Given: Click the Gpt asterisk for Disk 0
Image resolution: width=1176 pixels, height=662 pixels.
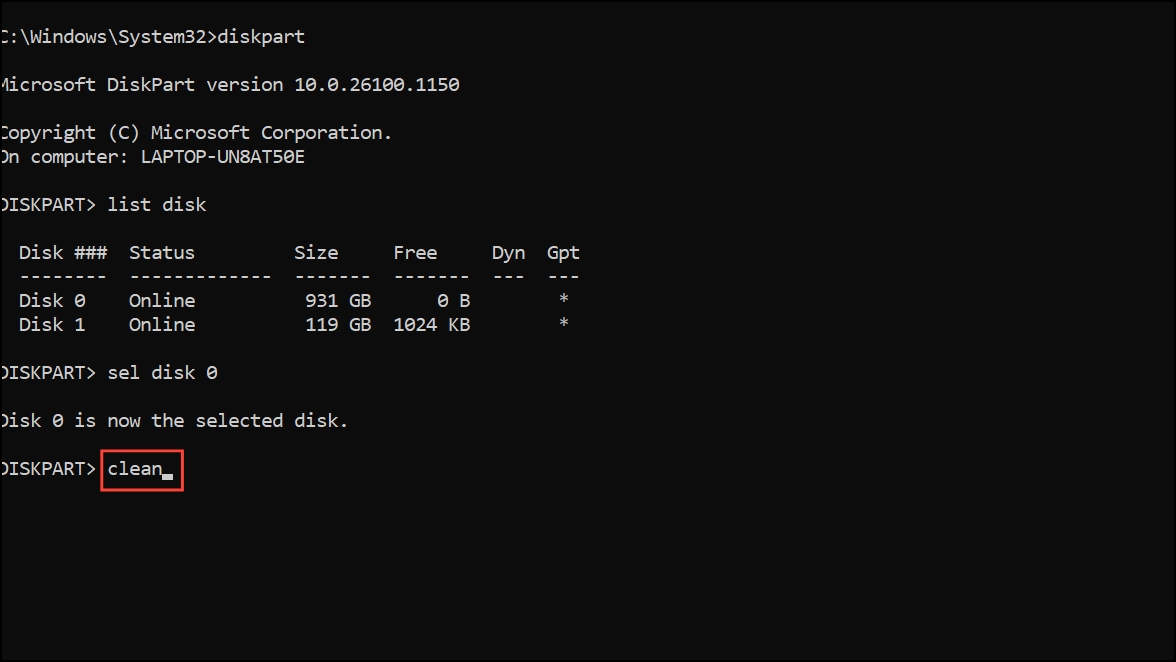Looking at the screenshot, I should point(564,299).
